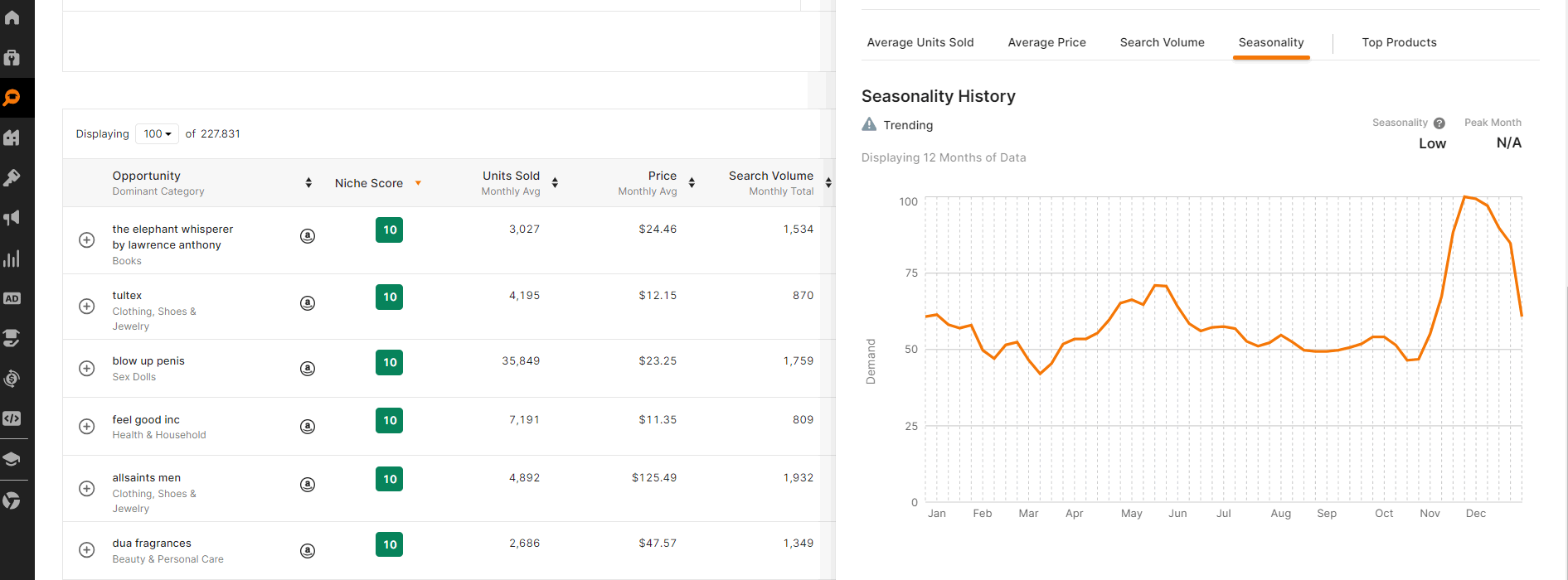This screenshot has width=1568, height=580.
Task: Click the Beauty & Personal Care category text
Action: click(168, 559)
